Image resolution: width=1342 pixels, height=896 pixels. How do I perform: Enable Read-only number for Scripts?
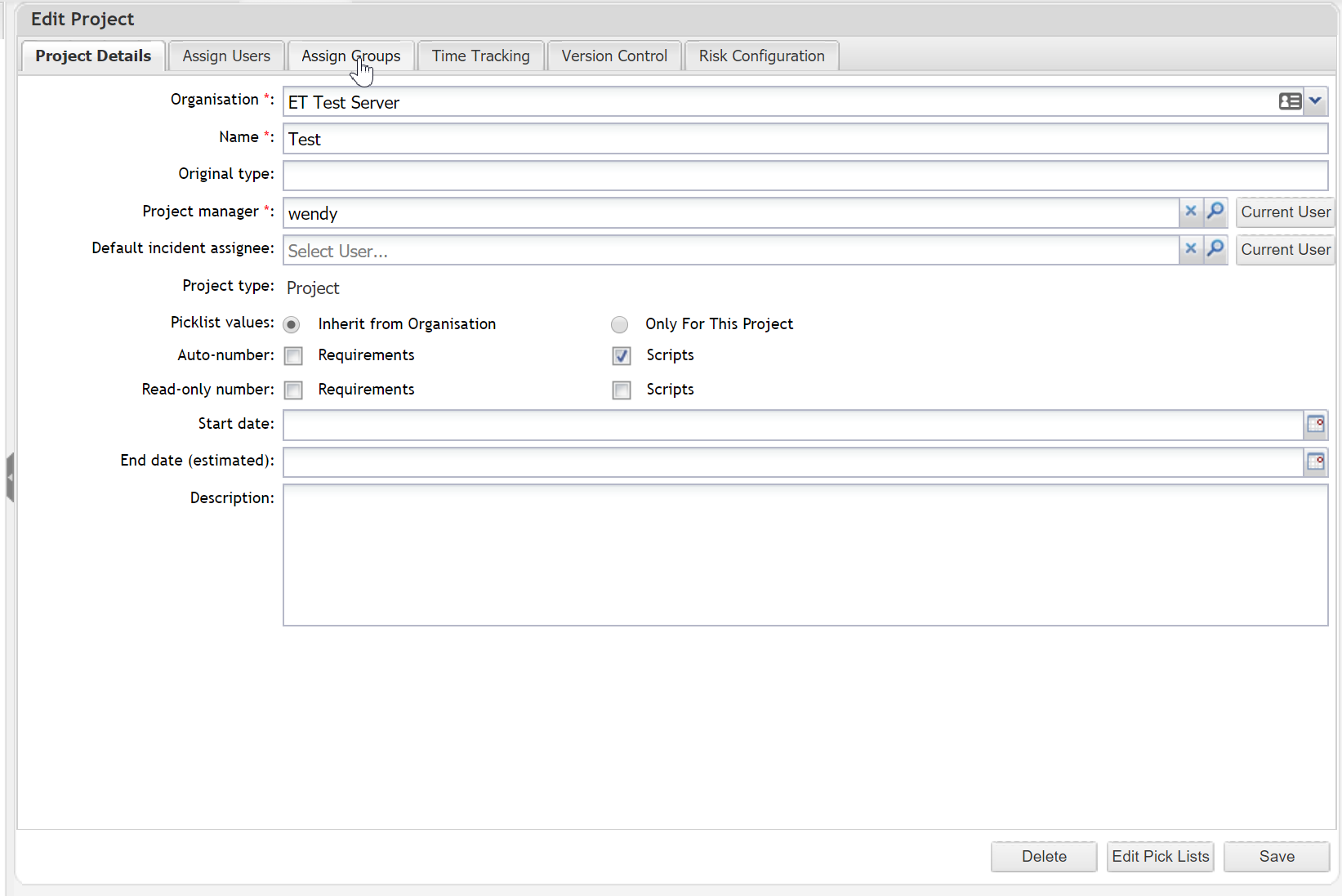(622, 390)
